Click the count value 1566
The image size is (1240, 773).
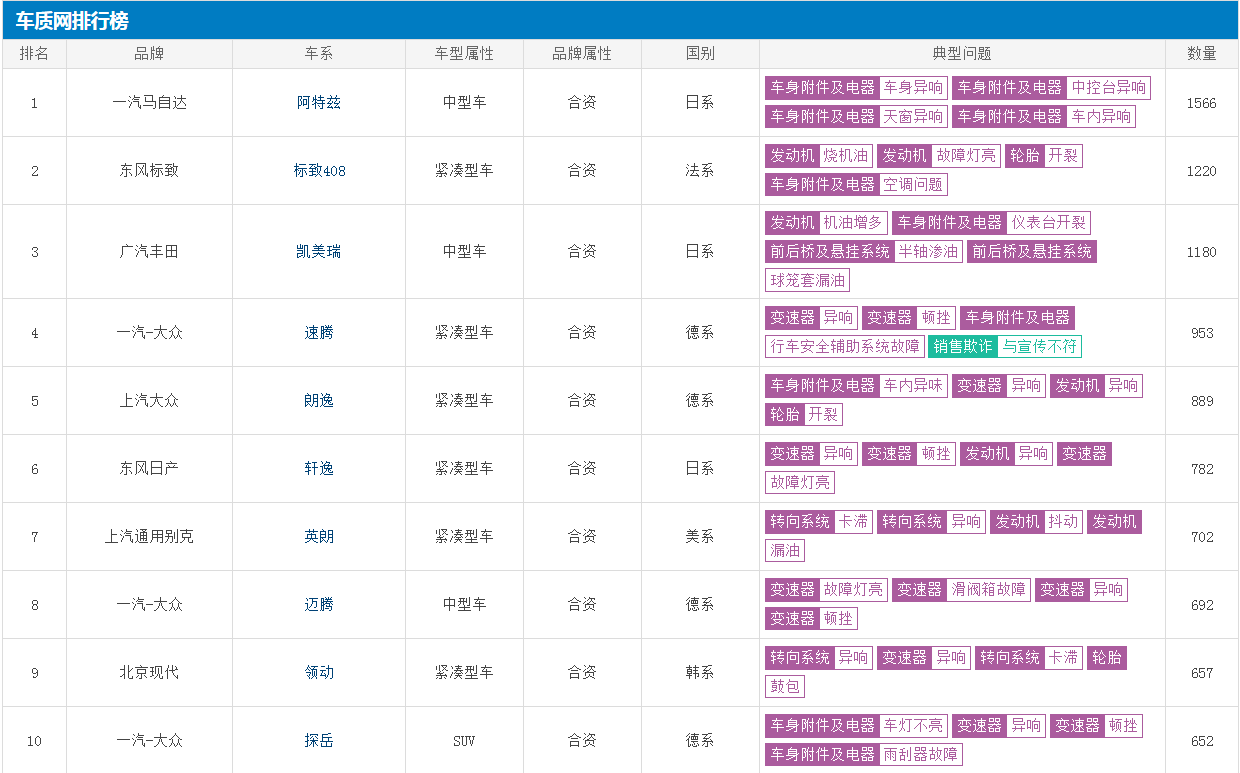tap(1201, 103)
